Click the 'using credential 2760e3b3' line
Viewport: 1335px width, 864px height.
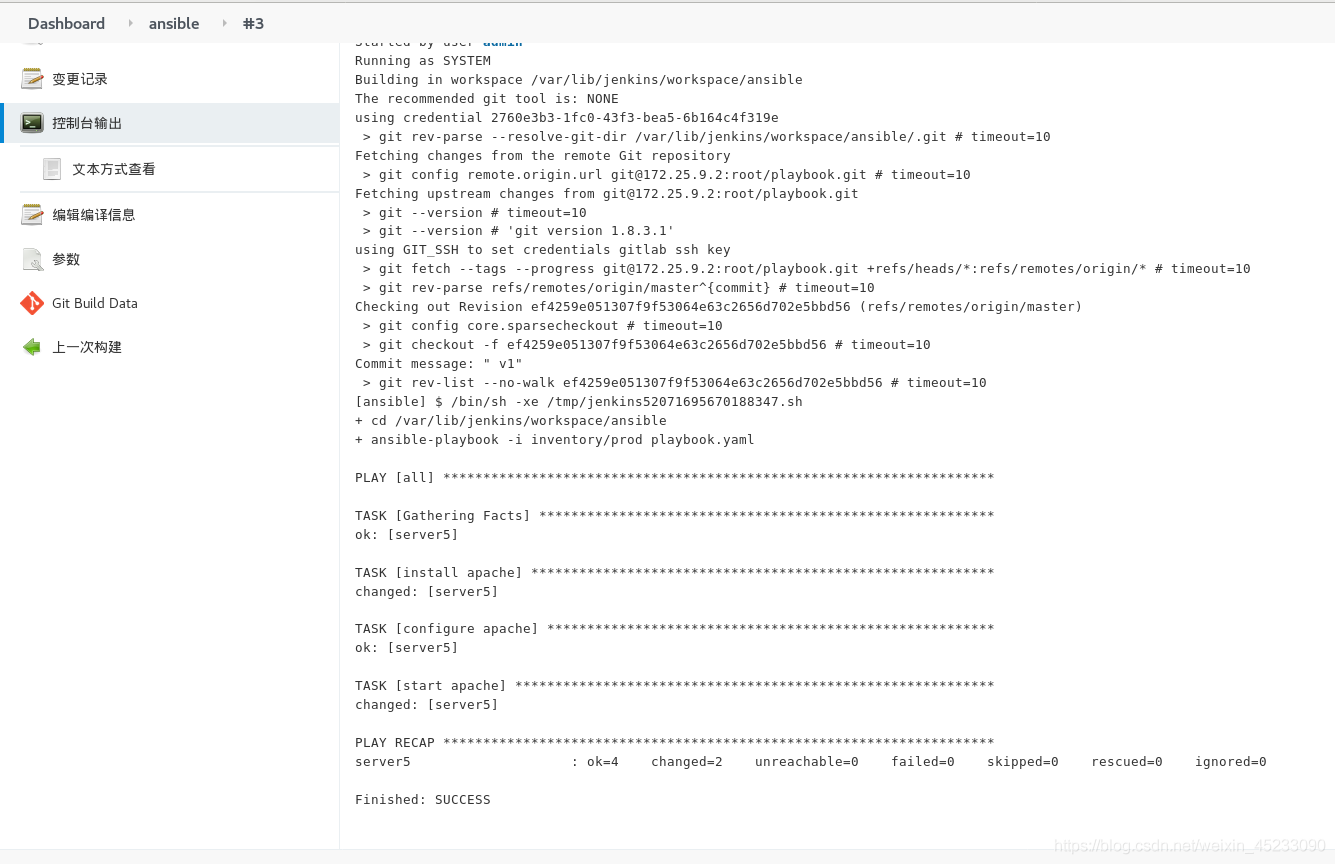click(x=567, y=118)
